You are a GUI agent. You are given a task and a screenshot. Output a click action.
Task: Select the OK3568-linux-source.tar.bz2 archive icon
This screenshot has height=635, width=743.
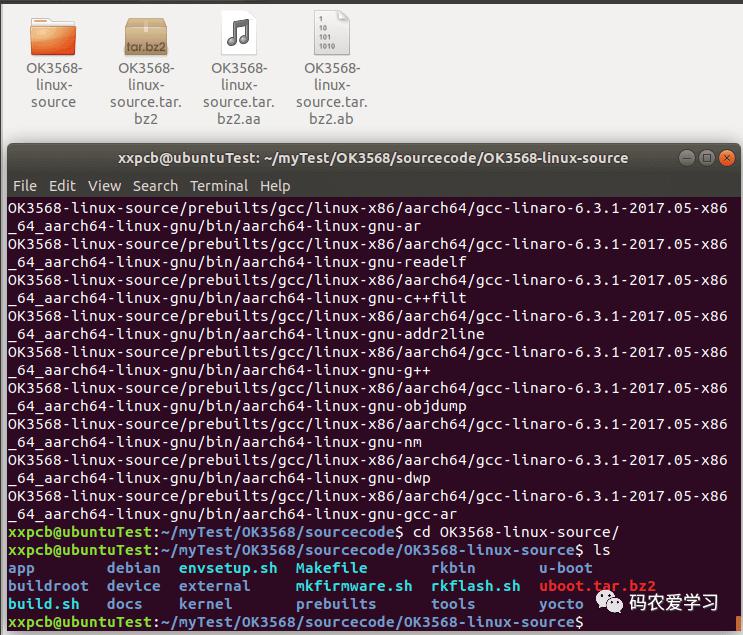(x=146, y=36)
